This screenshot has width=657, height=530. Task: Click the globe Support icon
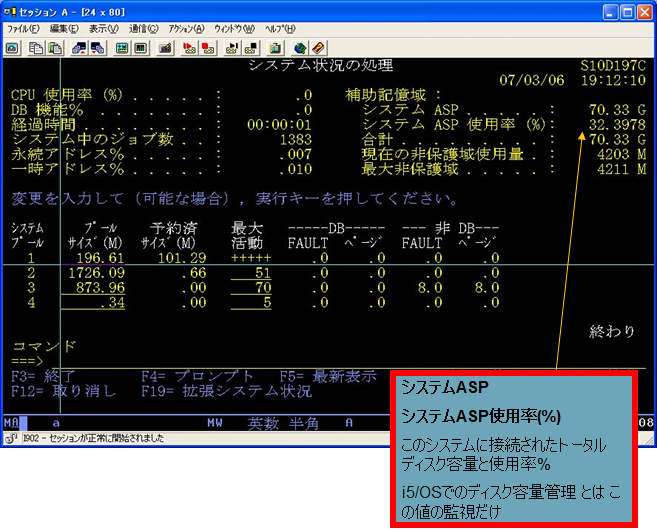(300, 48)
